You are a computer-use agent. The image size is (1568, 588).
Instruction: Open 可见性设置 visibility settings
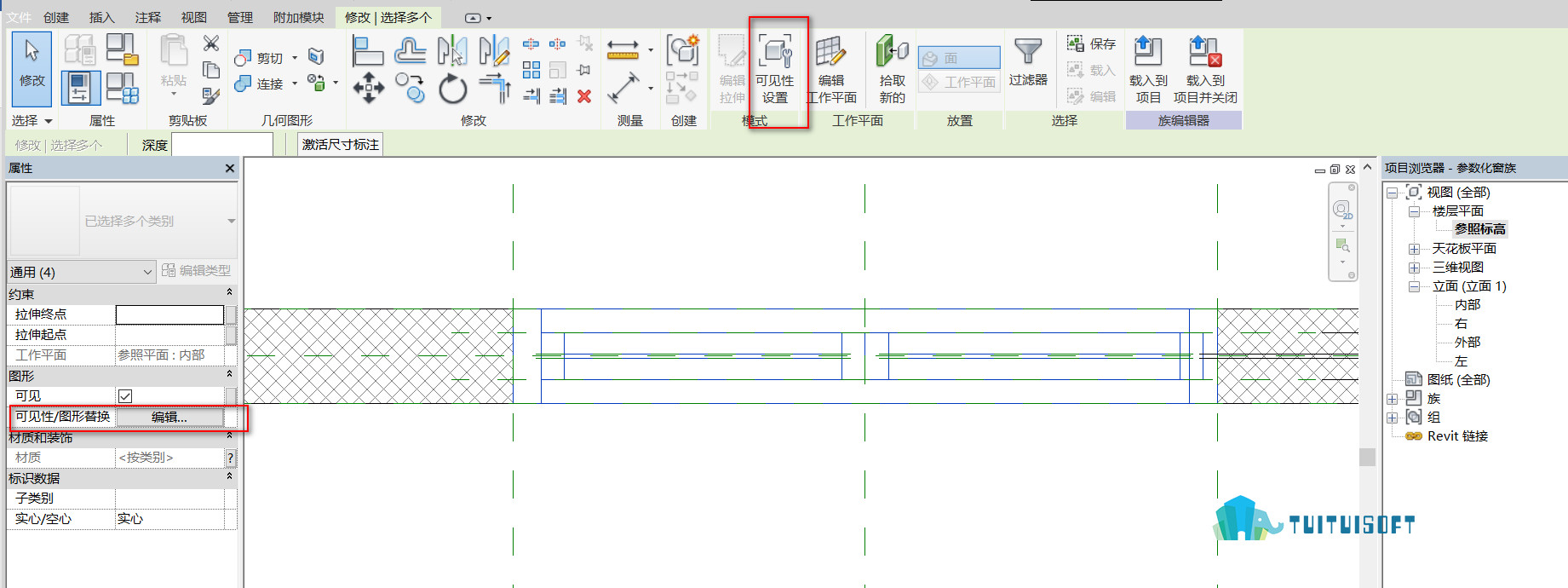pyautogui.click(x=774, y=70)
